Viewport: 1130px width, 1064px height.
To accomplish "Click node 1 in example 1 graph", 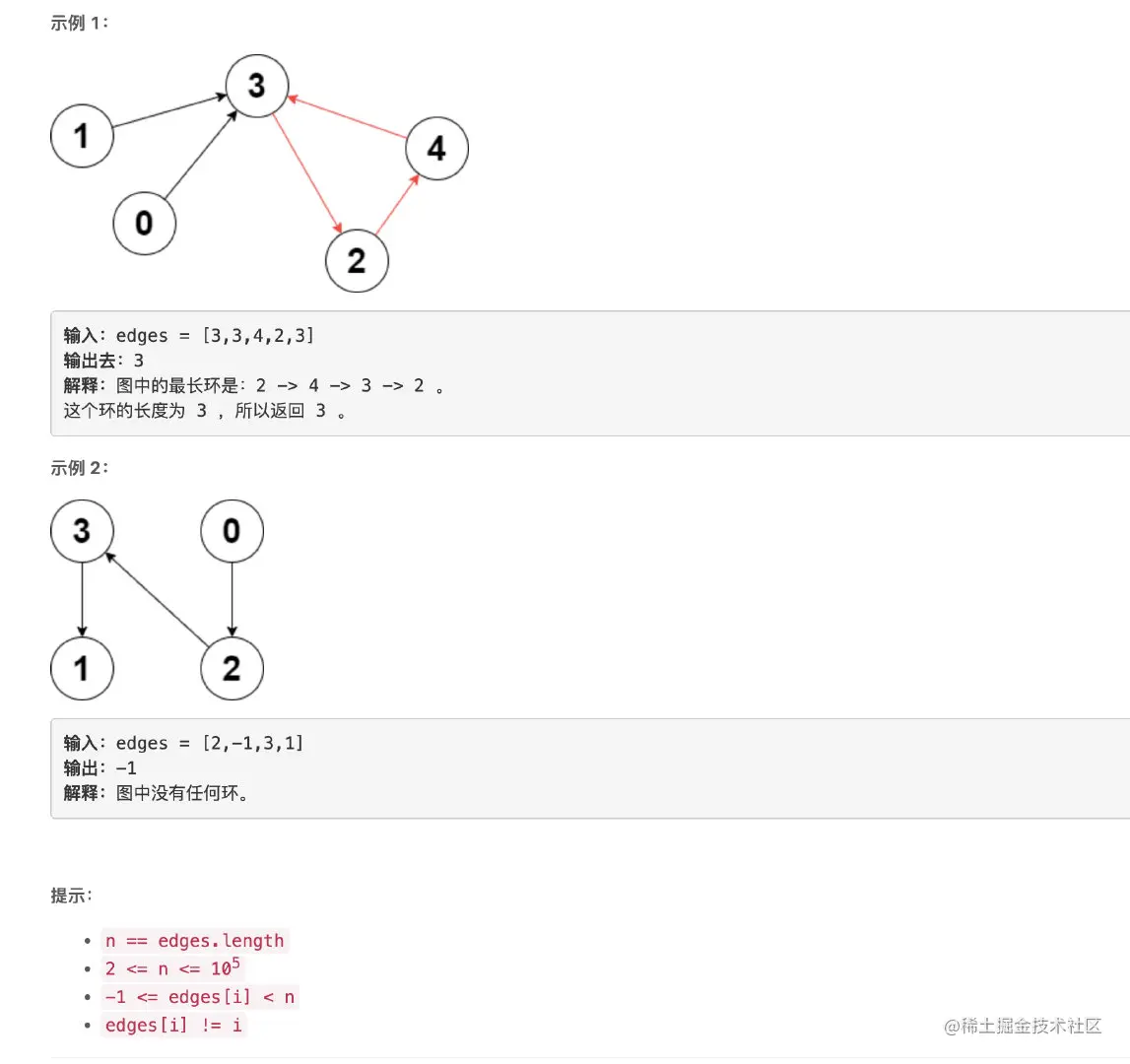I will 82,136.
